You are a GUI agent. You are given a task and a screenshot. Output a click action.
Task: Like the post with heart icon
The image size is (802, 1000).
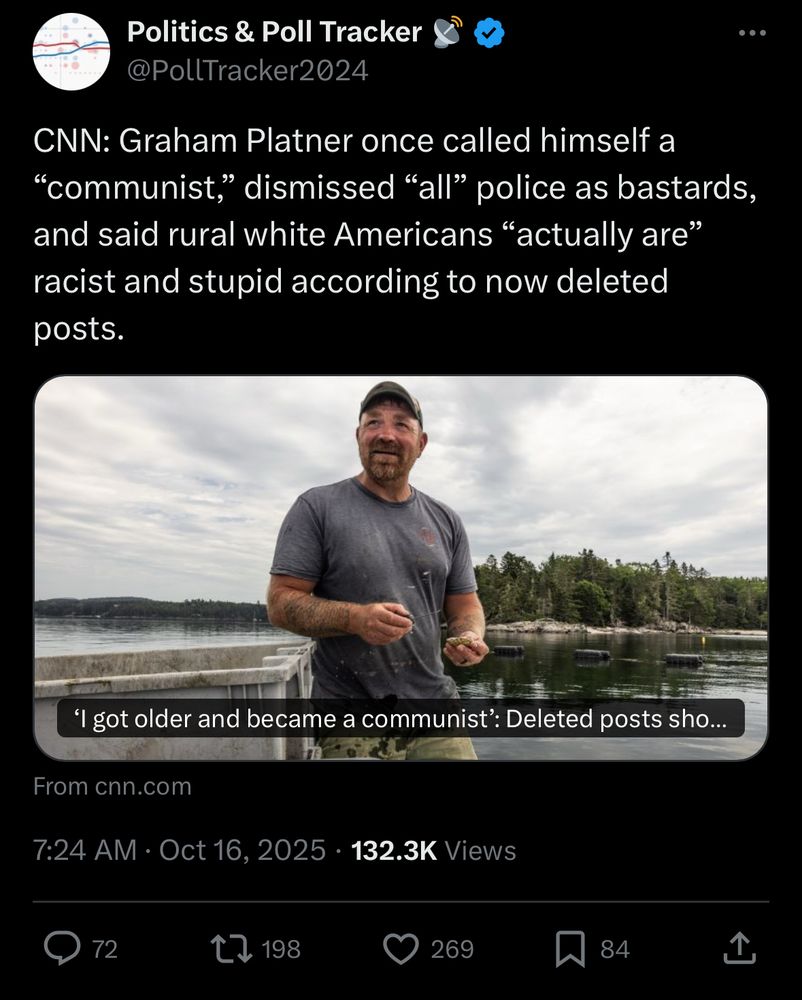click(401, 948)
